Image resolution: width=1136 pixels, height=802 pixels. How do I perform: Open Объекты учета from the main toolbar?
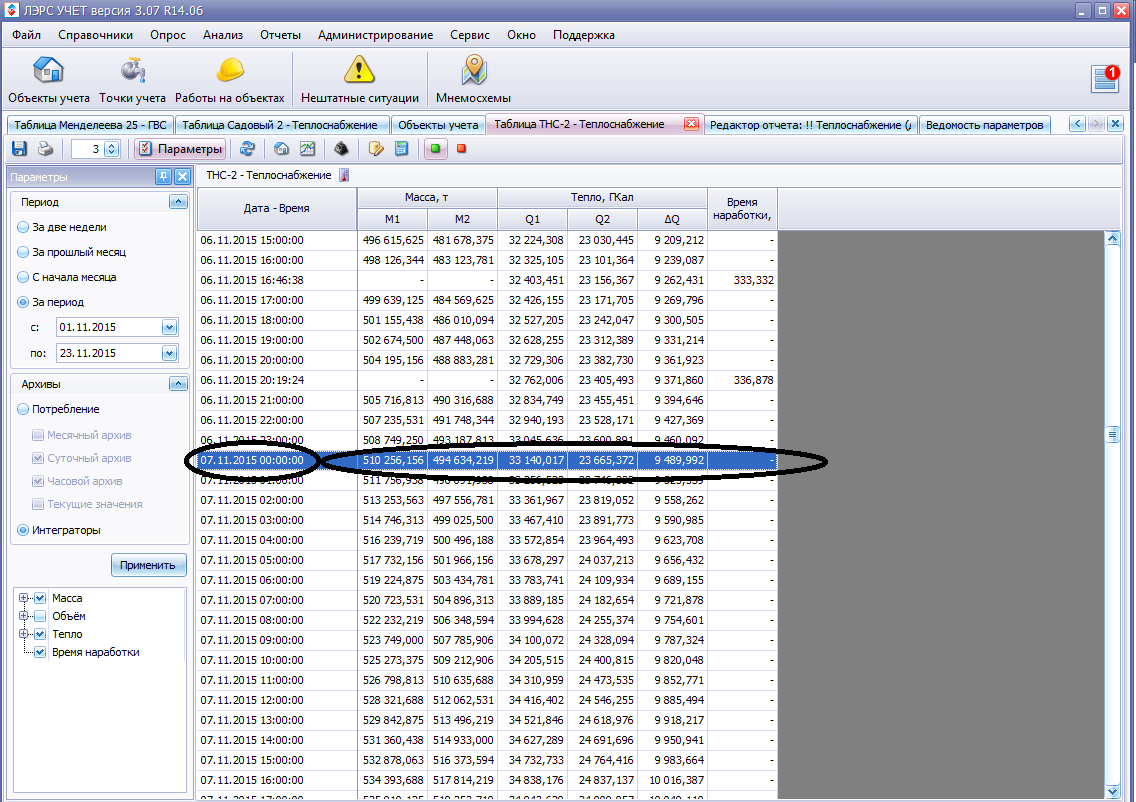49,80
